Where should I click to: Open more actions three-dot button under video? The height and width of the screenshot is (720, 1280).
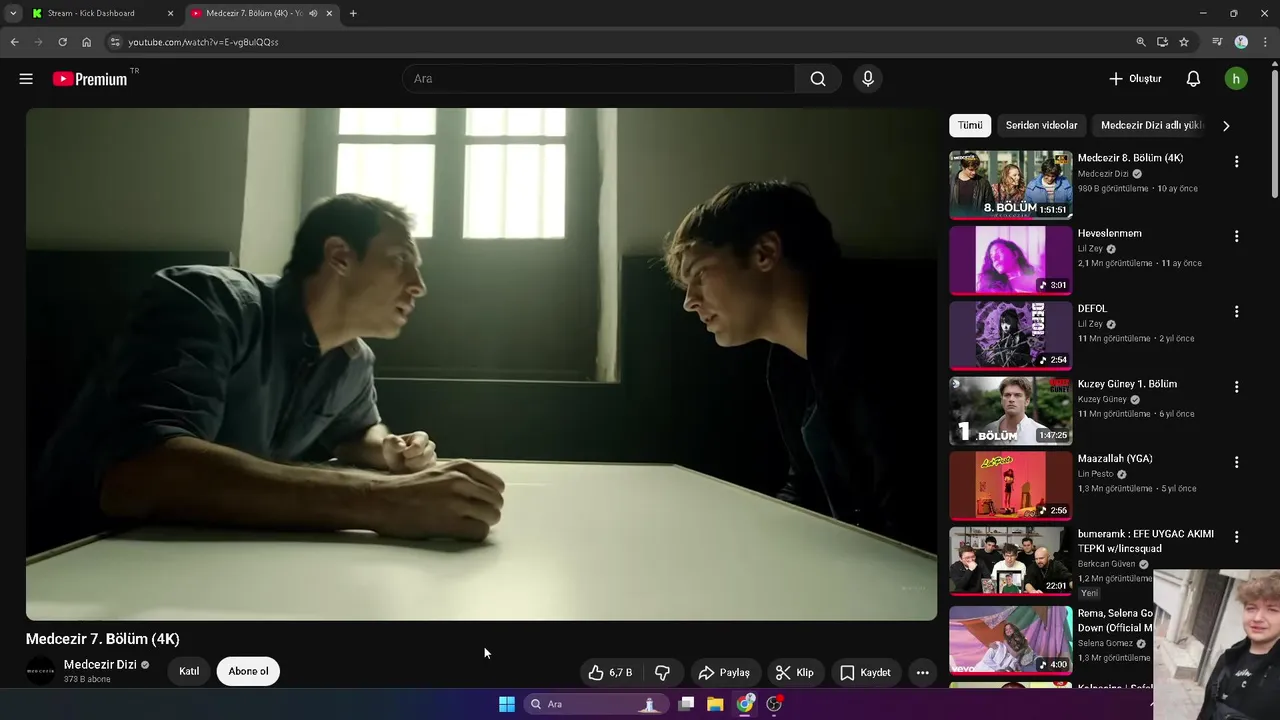(x=923, y=673)
